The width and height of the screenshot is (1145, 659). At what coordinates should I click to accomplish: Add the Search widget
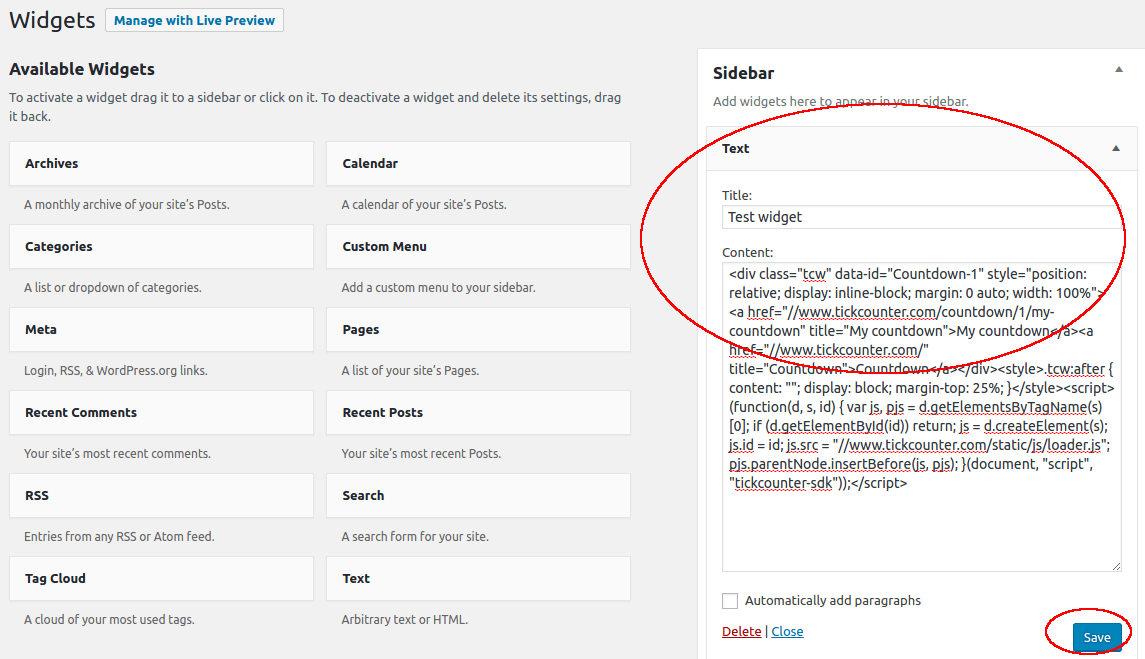click(478, 496)
